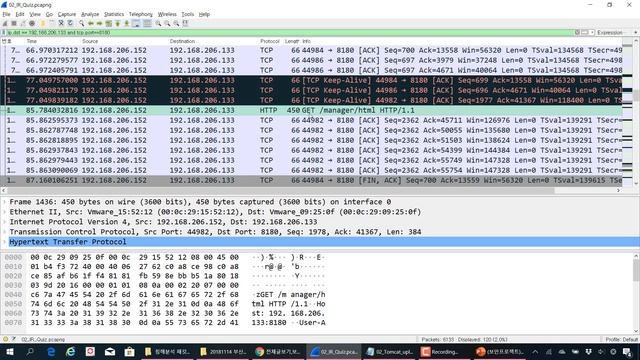Screen dimensions: 640x360
Task: Open Chrome from the taskbar
Action: [278, 351]
